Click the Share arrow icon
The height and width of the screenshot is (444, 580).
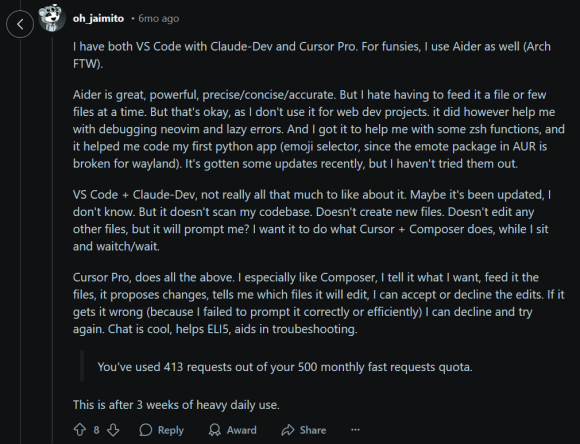287,430
